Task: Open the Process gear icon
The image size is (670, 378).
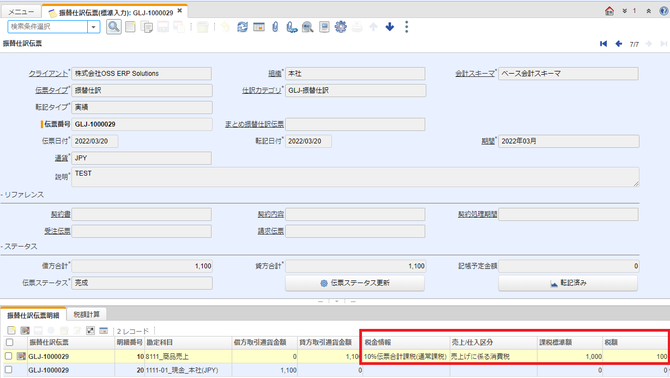Action: 341,27
